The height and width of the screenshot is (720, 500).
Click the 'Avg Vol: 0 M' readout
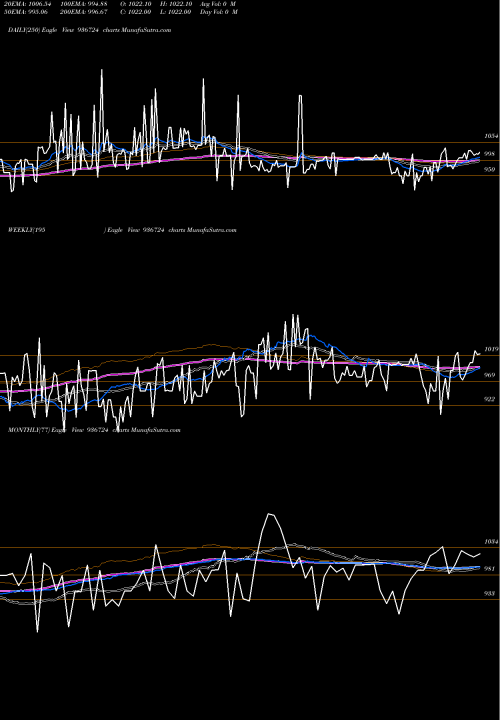pyautogui.click(x=218, y=4)
